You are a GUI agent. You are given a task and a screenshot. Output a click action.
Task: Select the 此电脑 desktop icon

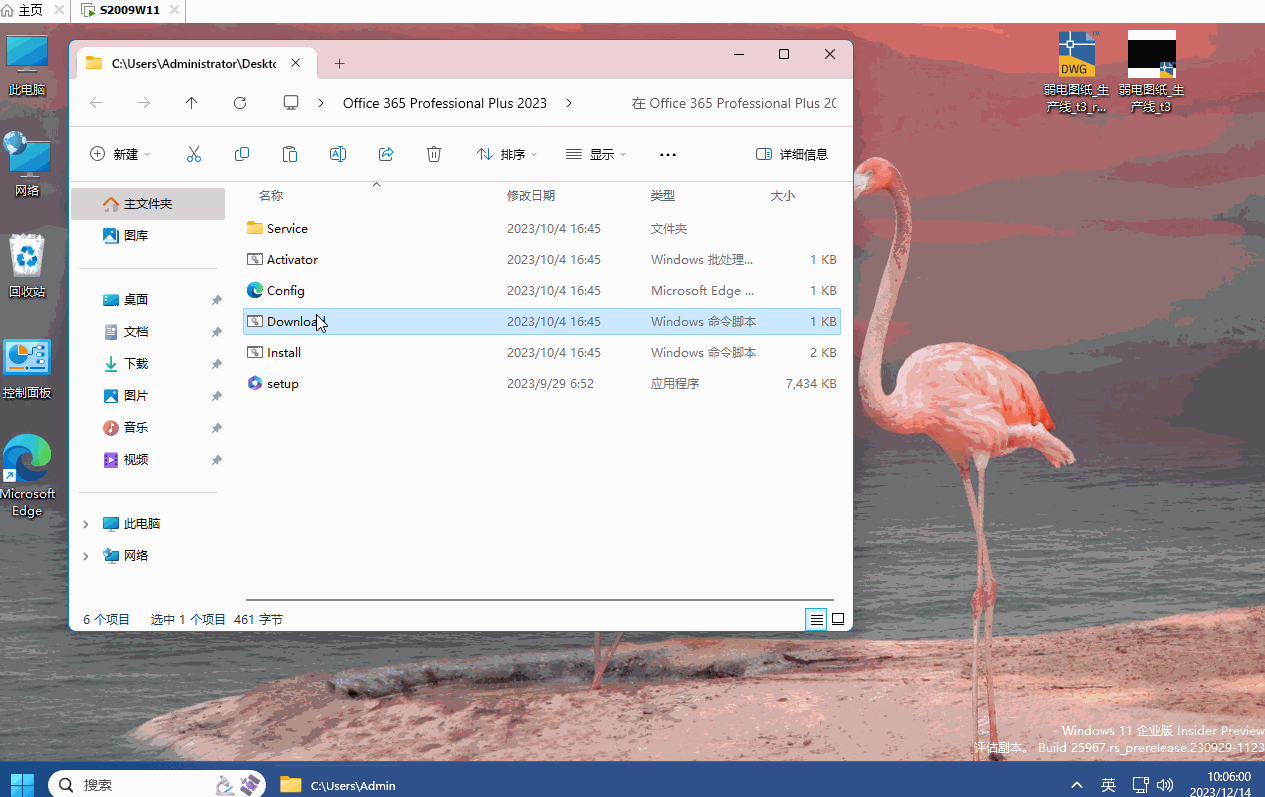[27, 65]
